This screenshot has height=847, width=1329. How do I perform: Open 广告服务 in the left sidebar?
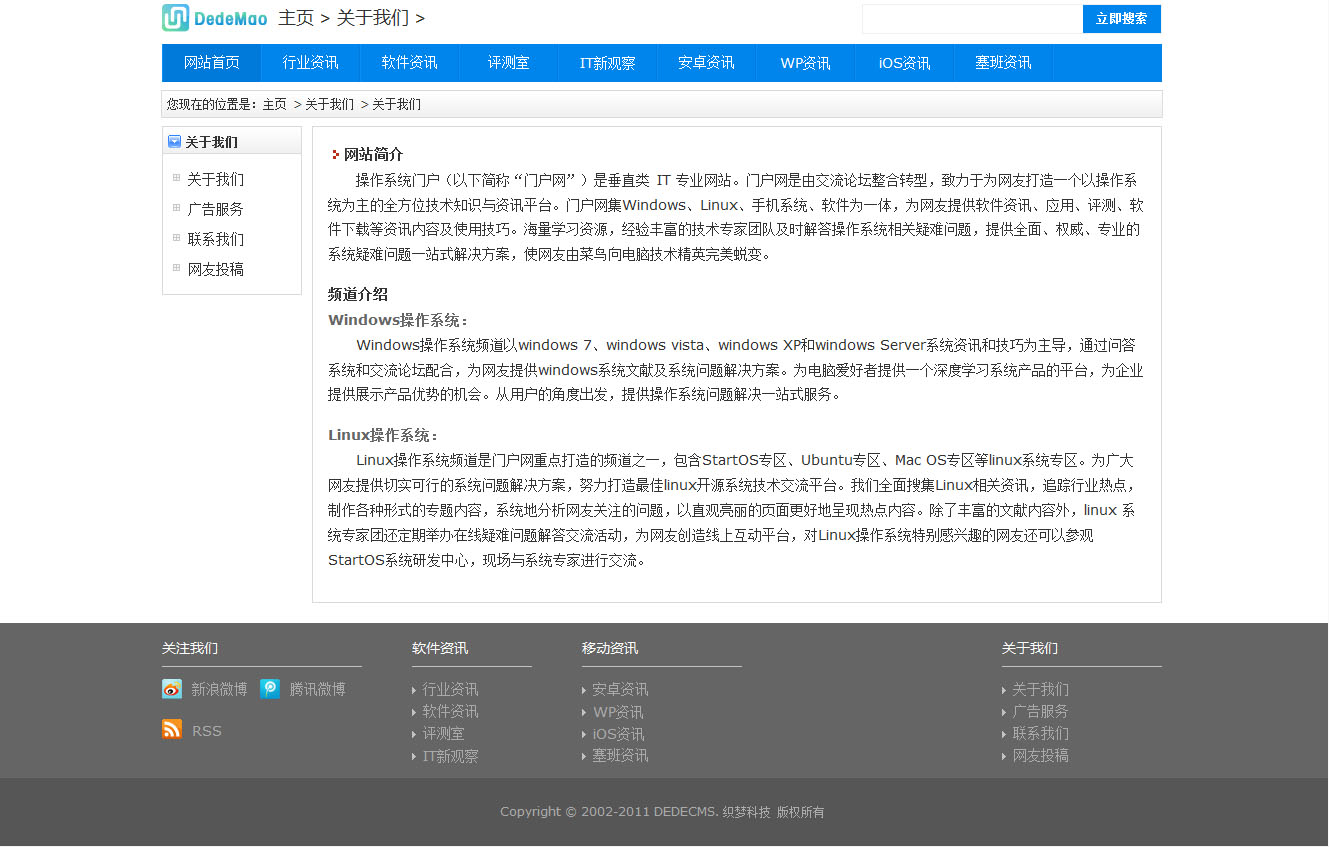[215, 210]
